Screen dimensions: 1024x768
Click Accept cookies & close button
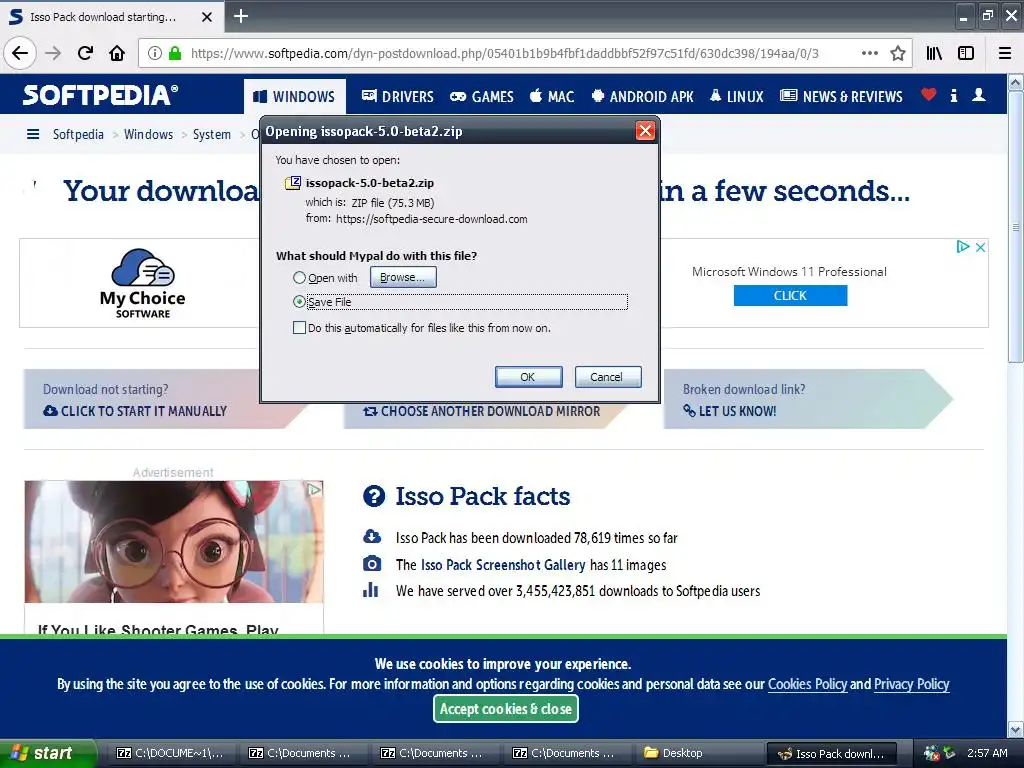point(506,709)
